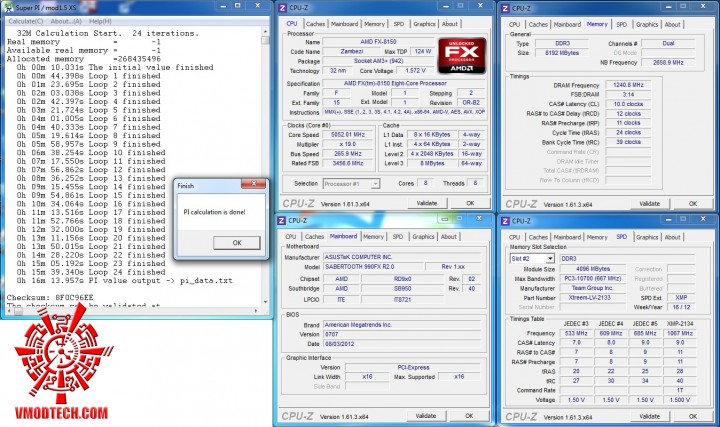Click Validate in the Mainboard tab window
This screenshot has width=720, height=427.
click(x=426, y=416)
